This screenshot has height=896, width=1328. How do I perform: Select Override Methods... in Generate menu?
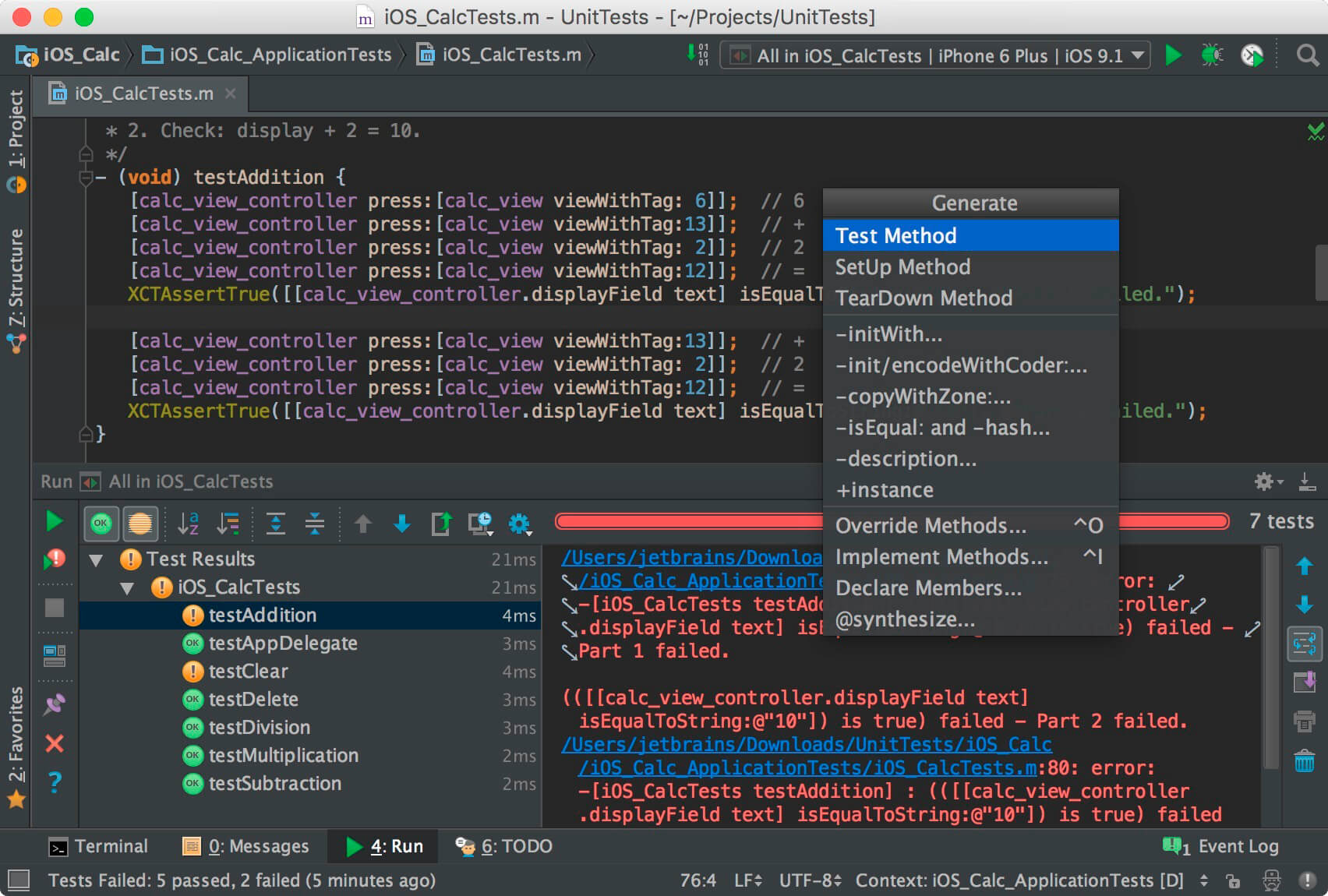click(x=970, y=525)
